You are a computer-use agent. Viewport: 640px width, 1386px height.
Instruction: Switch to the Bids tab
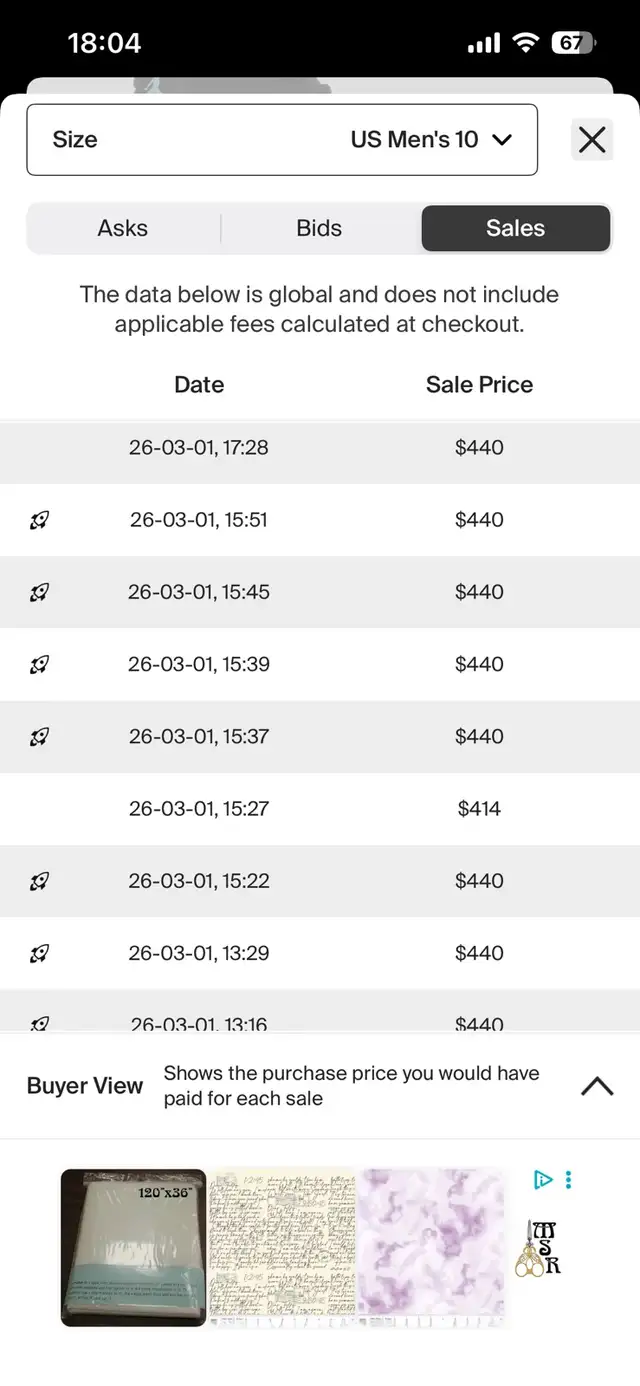click(x=319, y=228)
